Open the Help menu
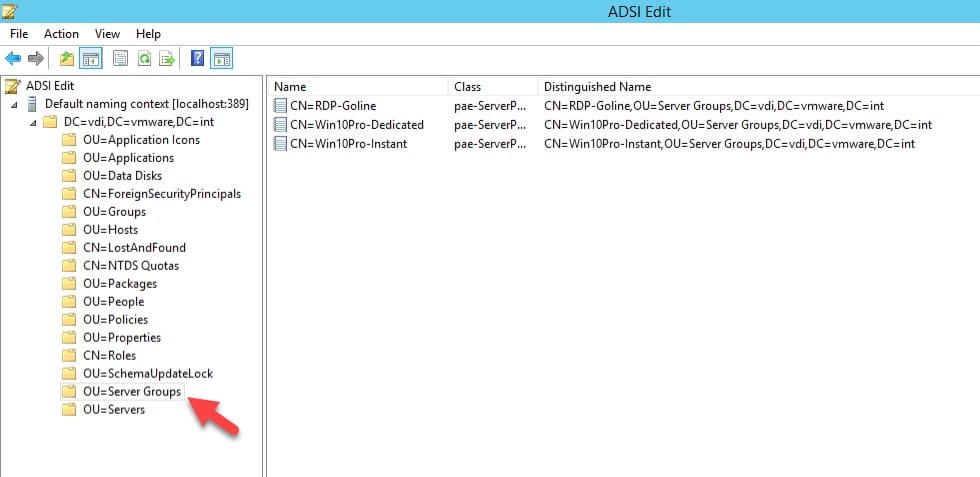 (x=148, y=34)
